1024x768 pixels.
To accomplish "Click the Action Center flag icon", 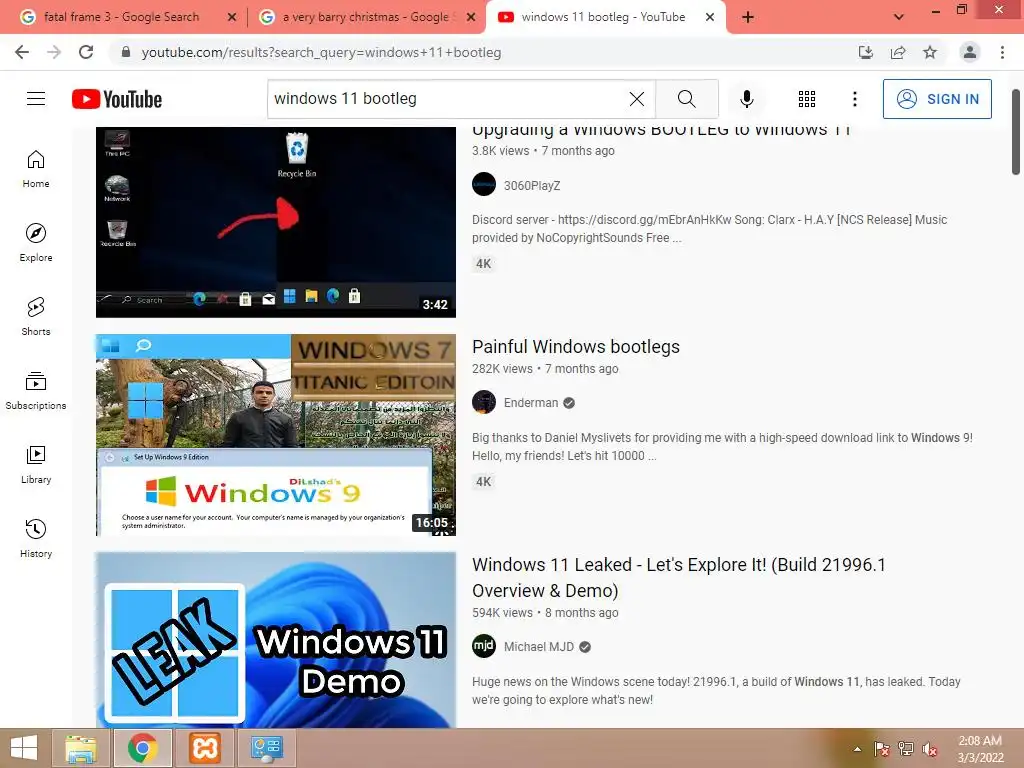I will coord(882,749).
